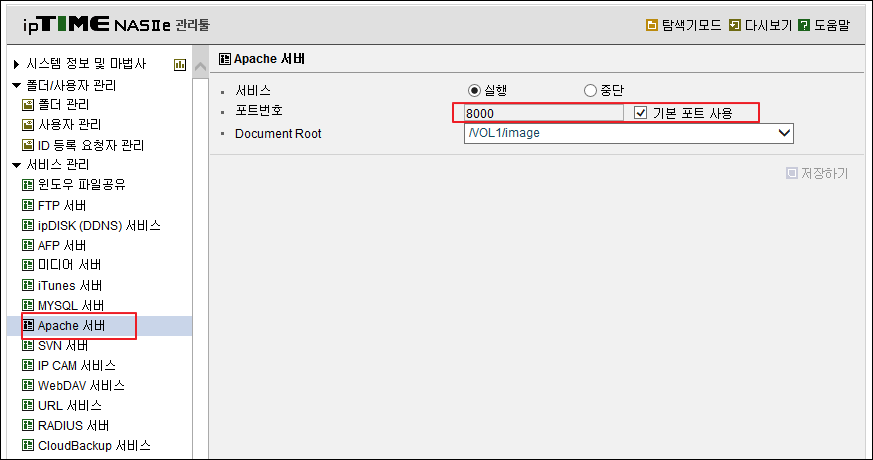Open URL 서비스 page
Image resolution: width=873 pixels, height=460 pixels.
click(x=70, y=405)
